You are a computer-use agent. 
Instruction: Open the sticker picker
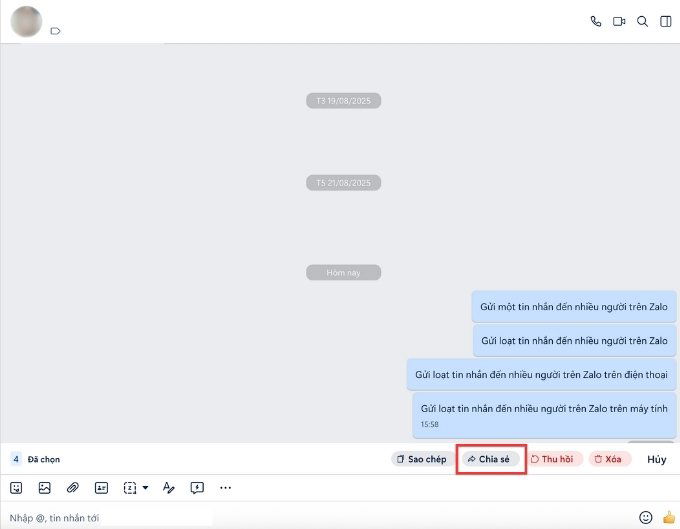[16, 488]
